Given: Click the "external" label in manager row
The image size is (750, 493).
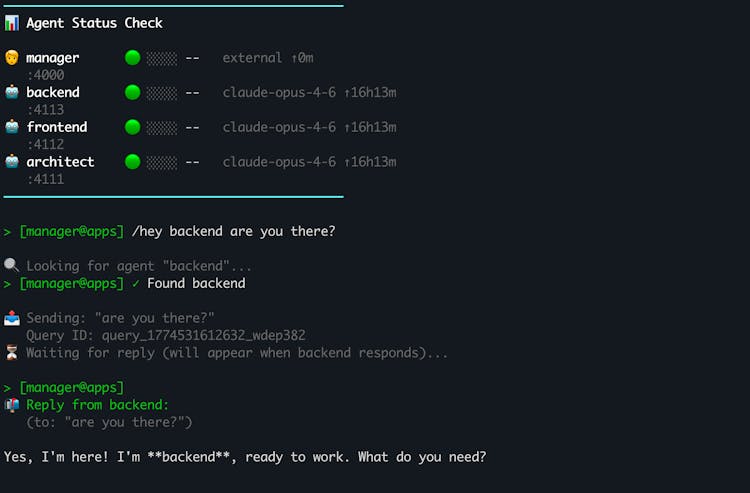Looking at the screenshot, I should 253,58.
